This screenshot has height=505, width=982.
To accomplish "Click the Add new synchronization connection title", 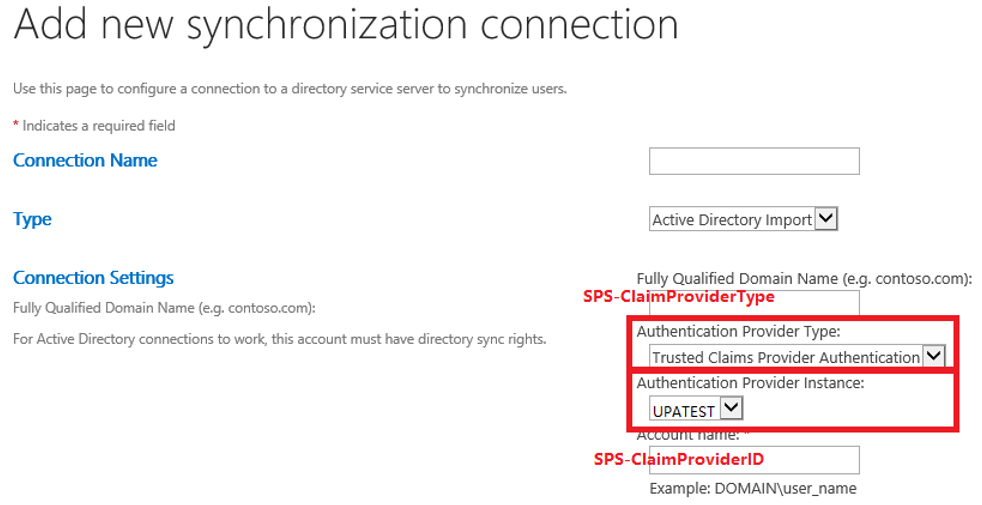I will click(x=346, y=25).
